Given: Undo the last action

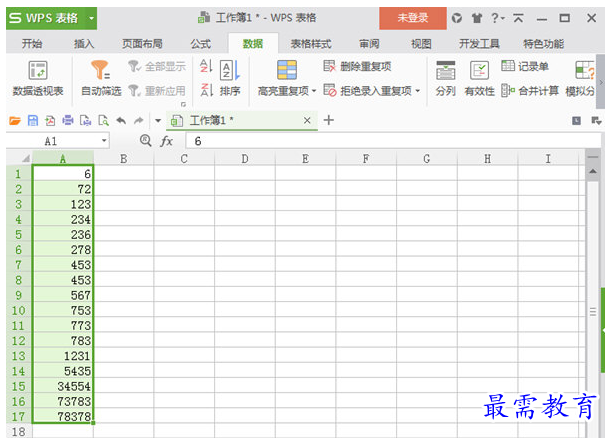Looking at the screenshot, I should [x=121, y=121].
